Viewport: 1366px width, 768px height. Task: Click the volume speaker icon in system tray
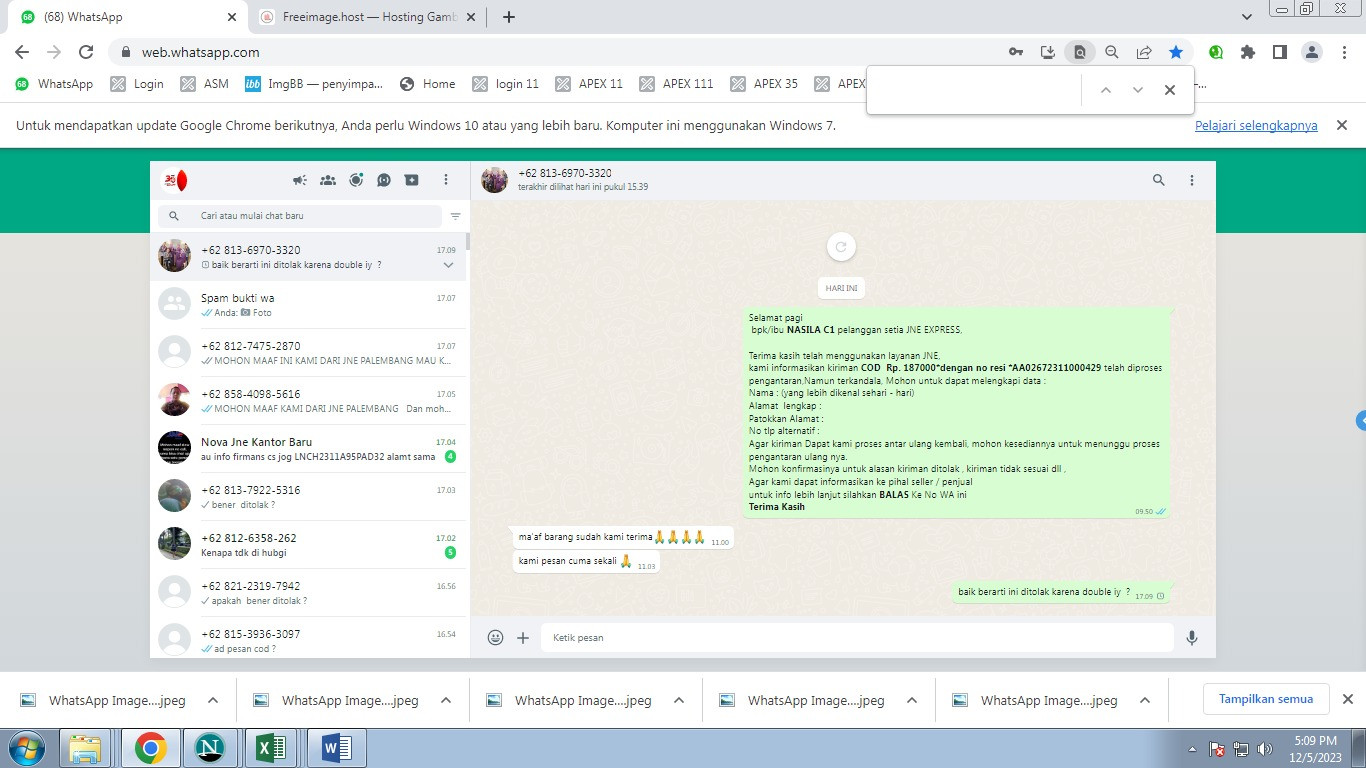[x=1265, y=749]
